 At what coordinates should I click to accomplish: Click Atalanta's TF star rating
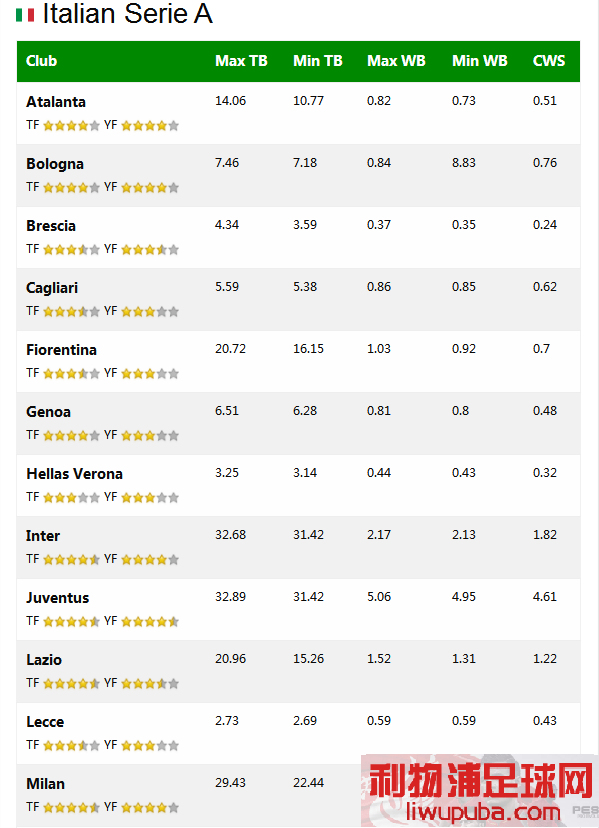(x=71, y=126)
